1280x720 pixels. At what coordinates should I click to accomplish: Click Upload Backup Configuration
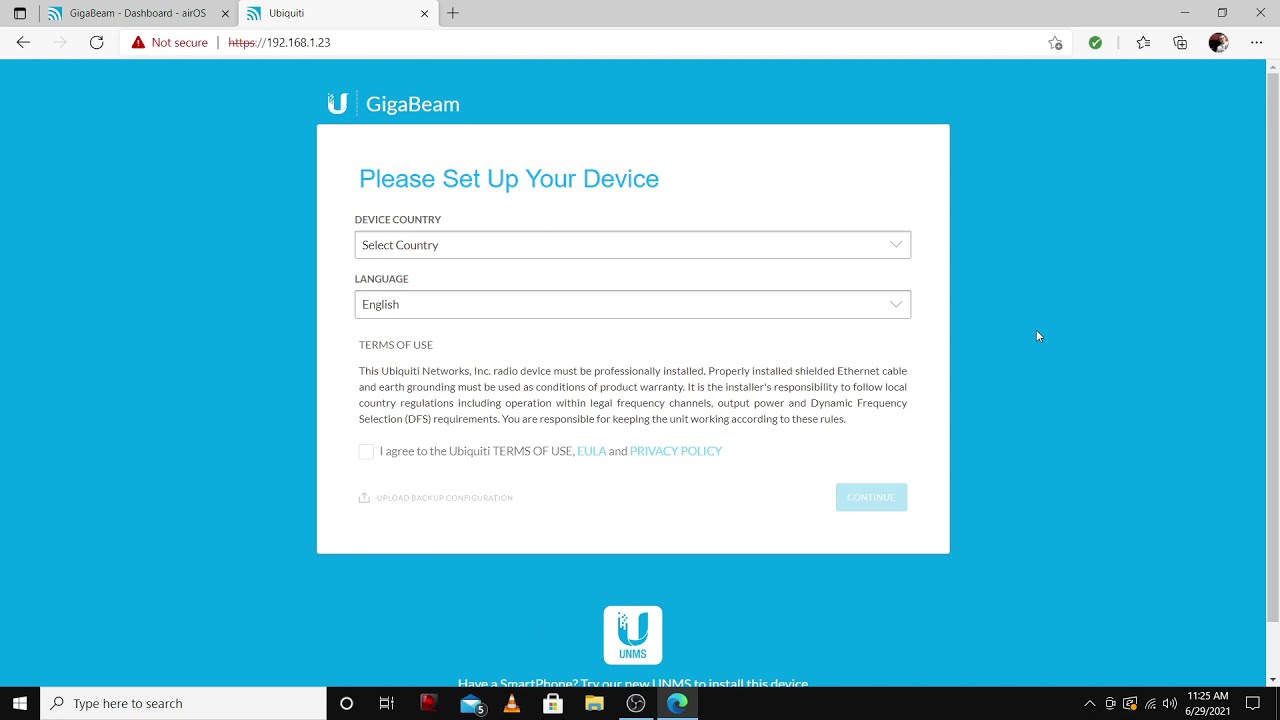click(436, 498)
